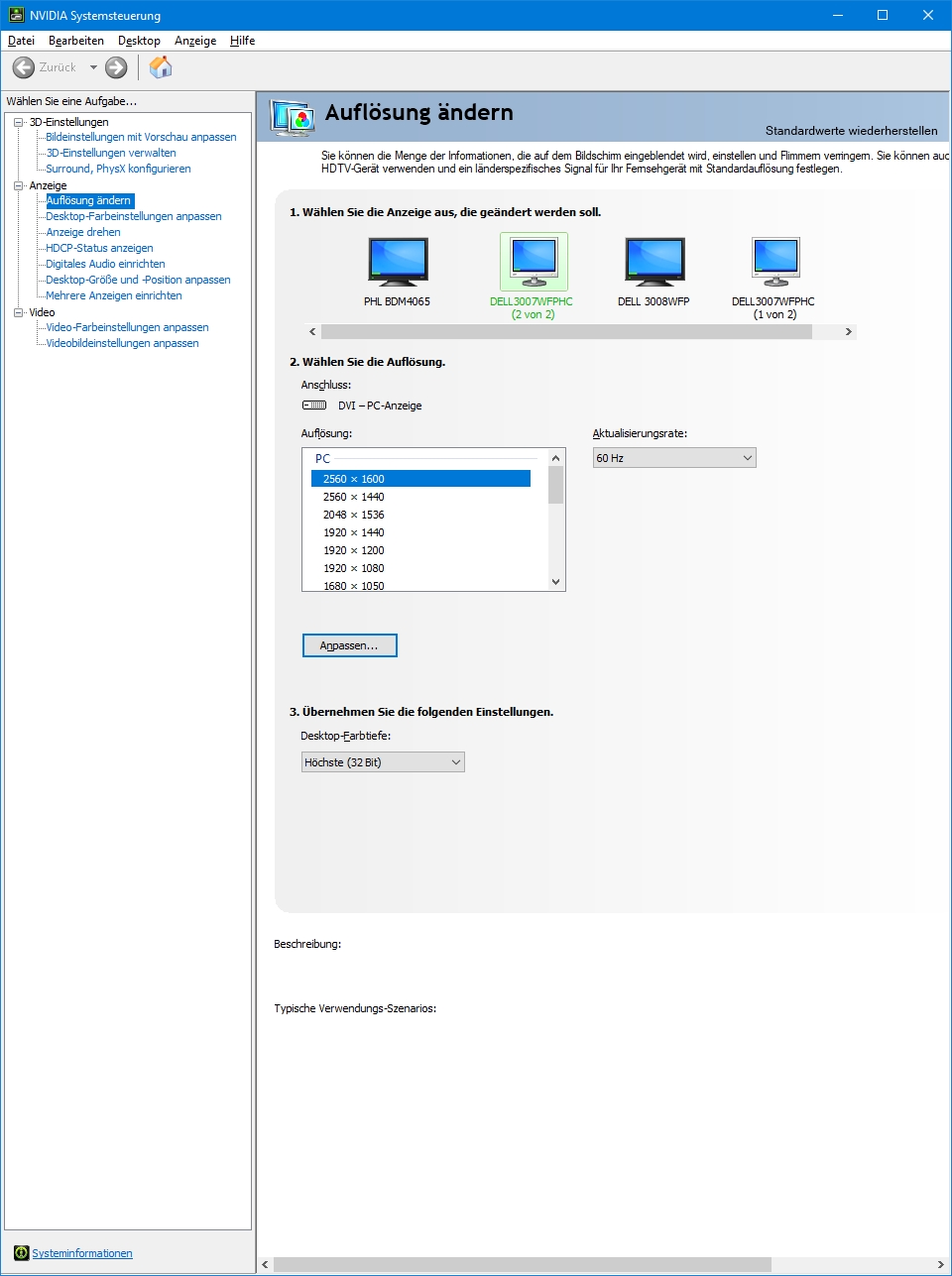This screenshot has width=952, height=1276.
Task: Click resolution list scroll-down arrow
Action: click(555, 582)
